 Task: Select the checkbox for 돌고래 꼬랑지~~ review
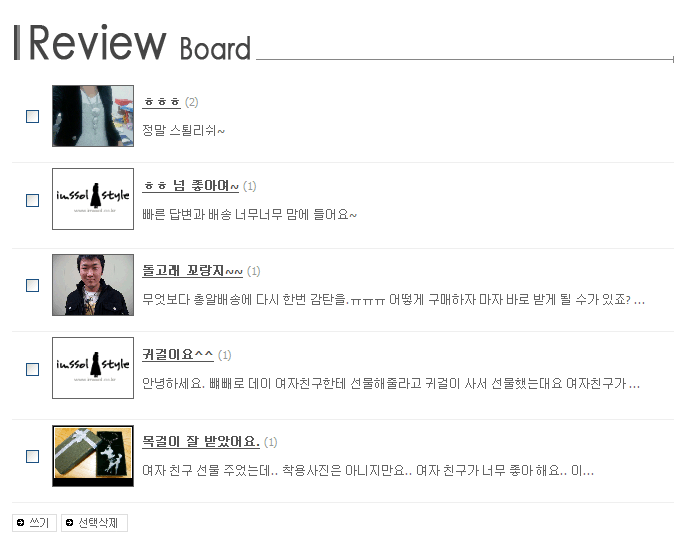pos(33,285)
